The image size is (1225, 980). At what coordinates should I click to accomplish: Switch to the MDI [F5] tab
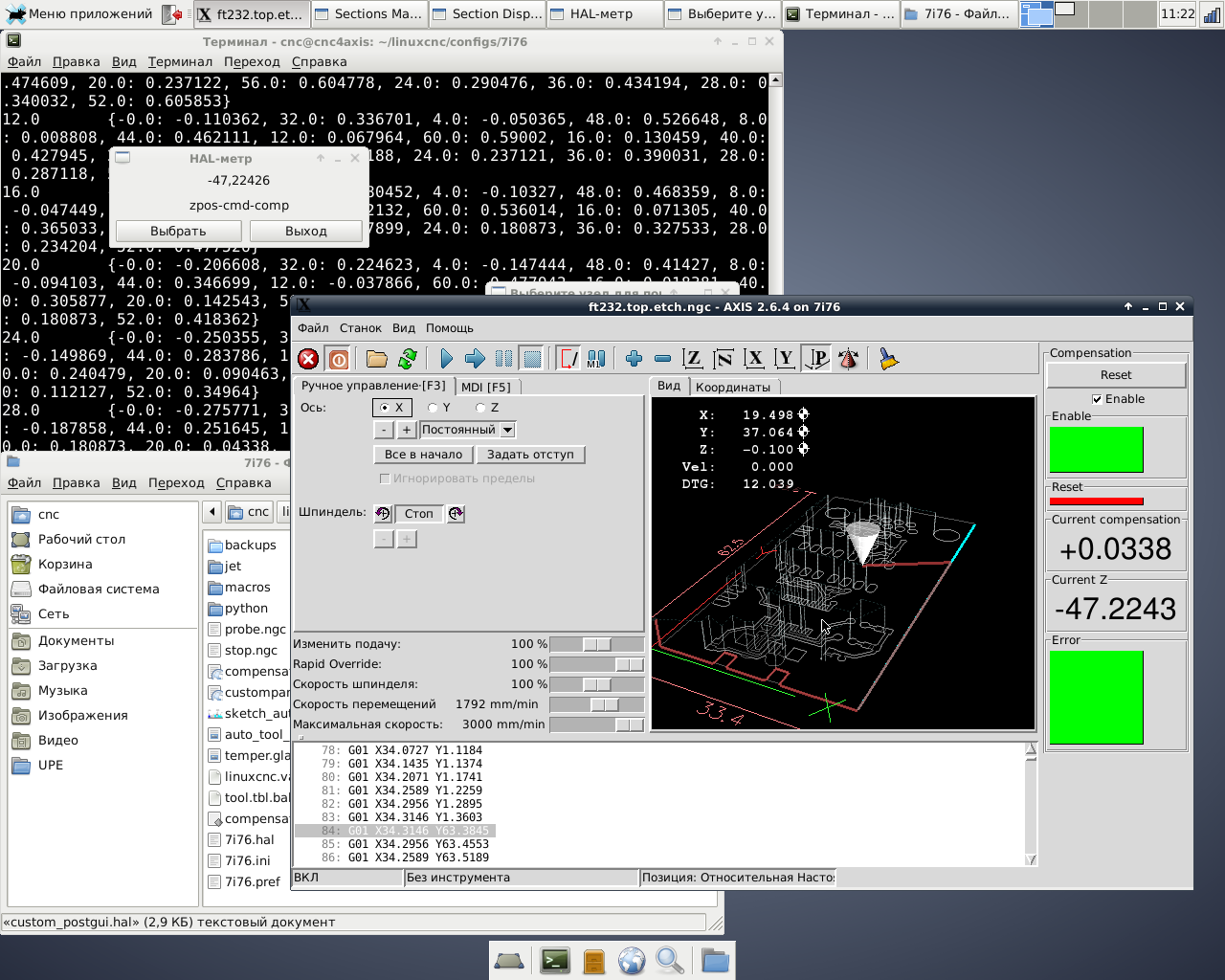(485, 387)
